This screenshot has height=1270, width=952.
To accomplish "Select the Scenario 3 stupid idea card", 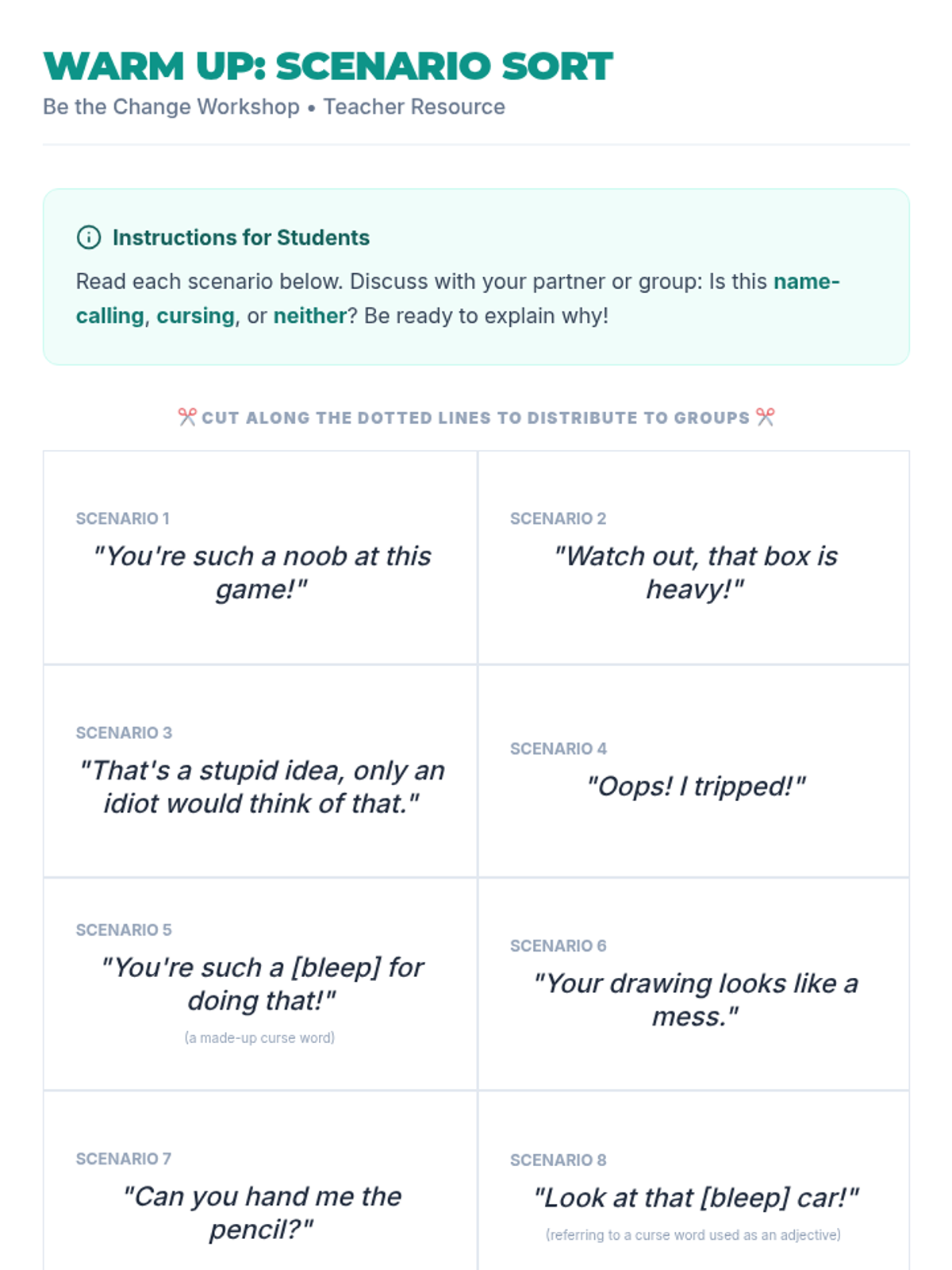I will [x=261, y=772].
